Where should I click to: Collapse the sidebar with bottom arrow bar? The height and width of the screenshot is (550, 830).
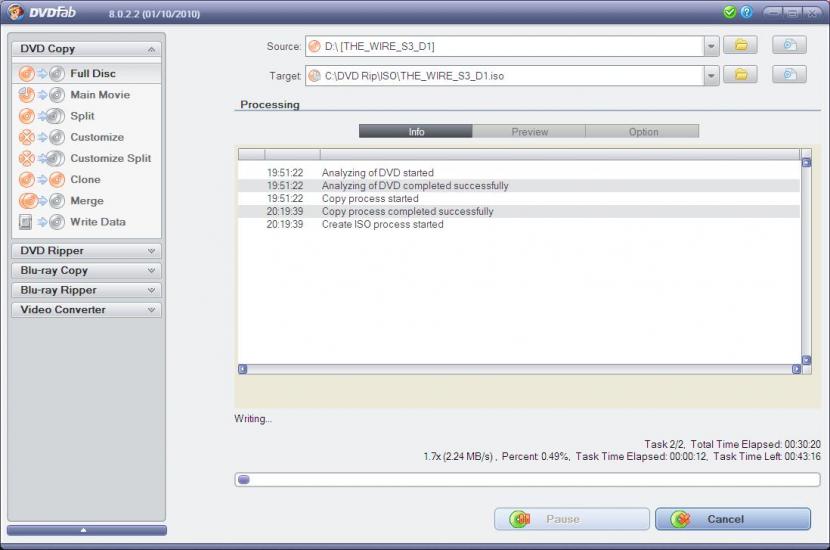pos(87,530)
